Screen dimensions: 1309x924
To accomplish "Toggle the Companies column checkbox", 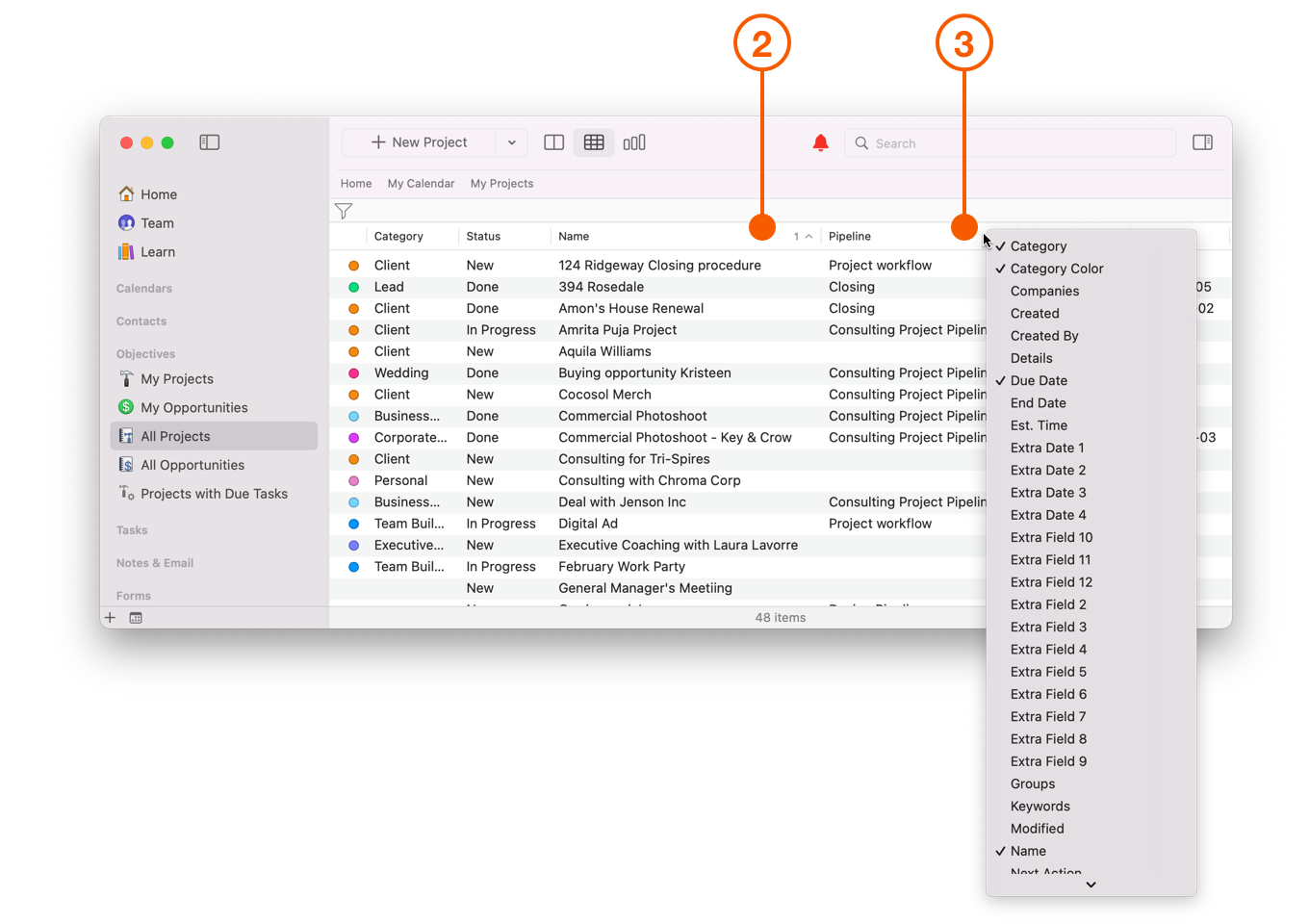I will tap(1044, 291).
